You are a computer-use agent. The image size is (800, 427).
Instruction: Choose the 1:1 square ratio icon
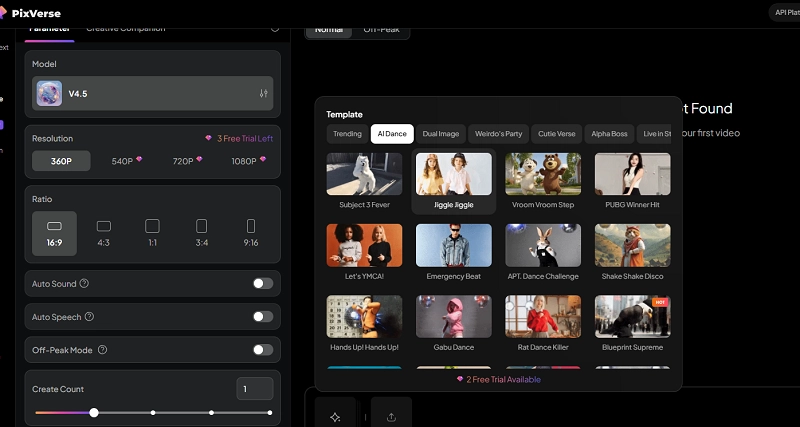(152, 226)
